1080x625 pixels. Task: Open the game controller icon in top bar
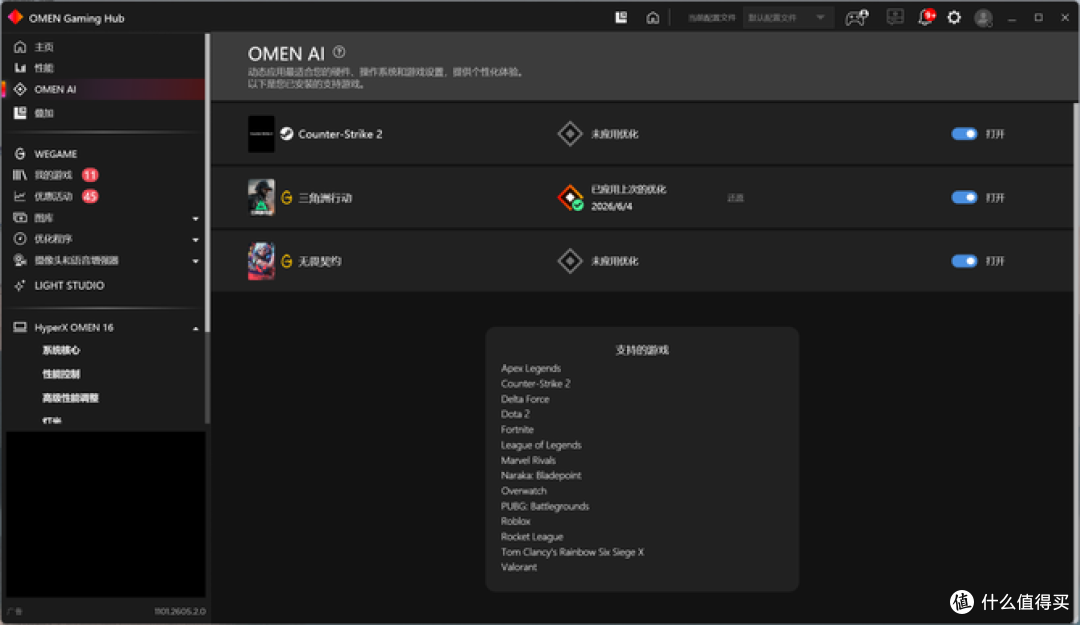pos(857,17)
